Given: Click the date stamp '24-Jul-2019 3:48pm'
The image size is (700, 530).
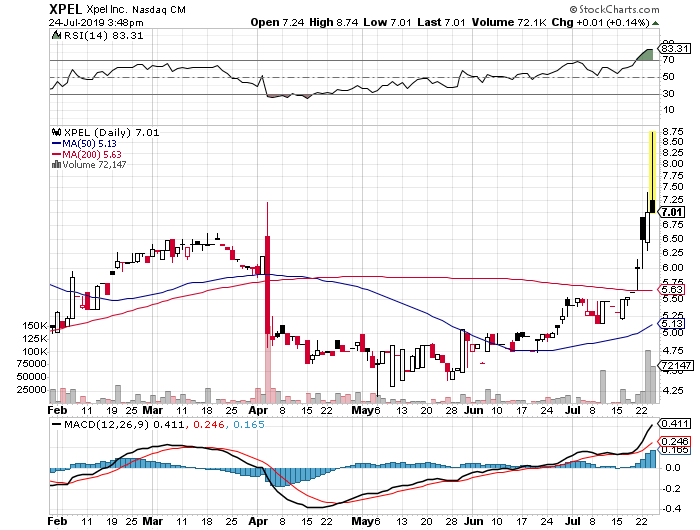Looking at the screenshot, I should pyautogui.click(x=96, y=22).
